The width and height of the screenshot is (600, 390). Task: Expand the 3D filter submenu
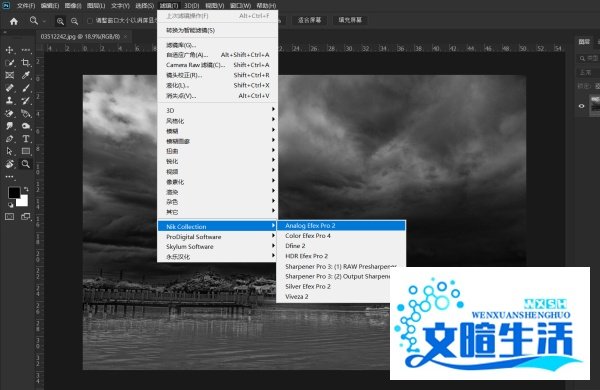click(217, 110)
